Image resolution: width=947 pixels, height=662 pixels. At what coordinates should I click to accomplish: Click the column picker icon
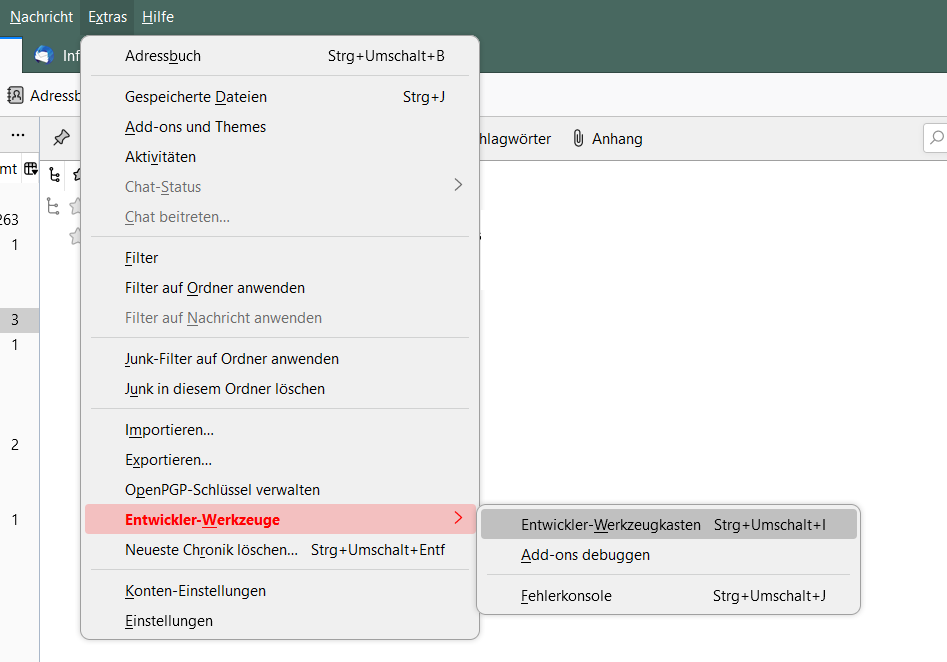coord(31,169)
